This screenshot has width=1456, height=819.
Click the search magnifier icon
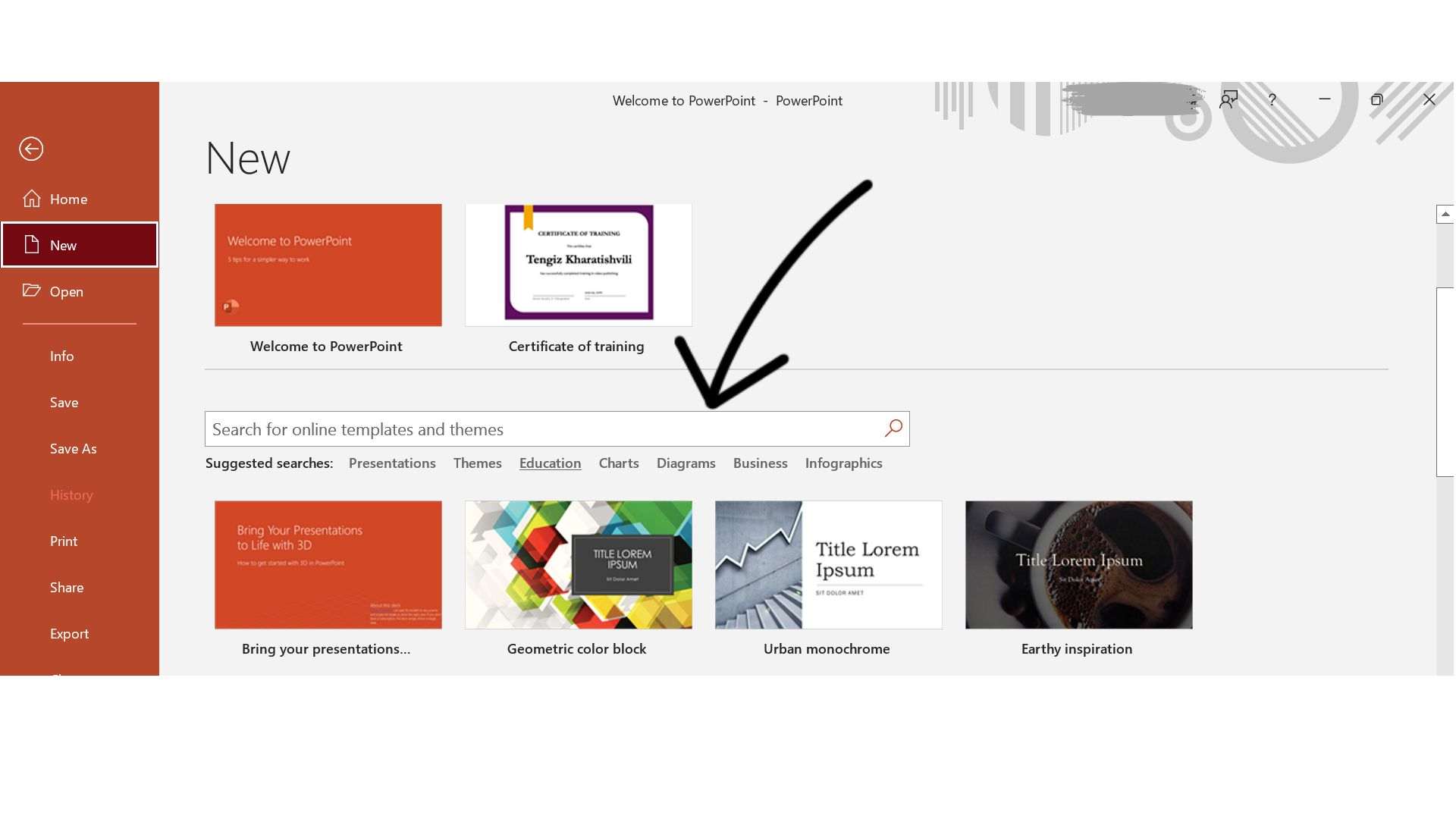893,428
